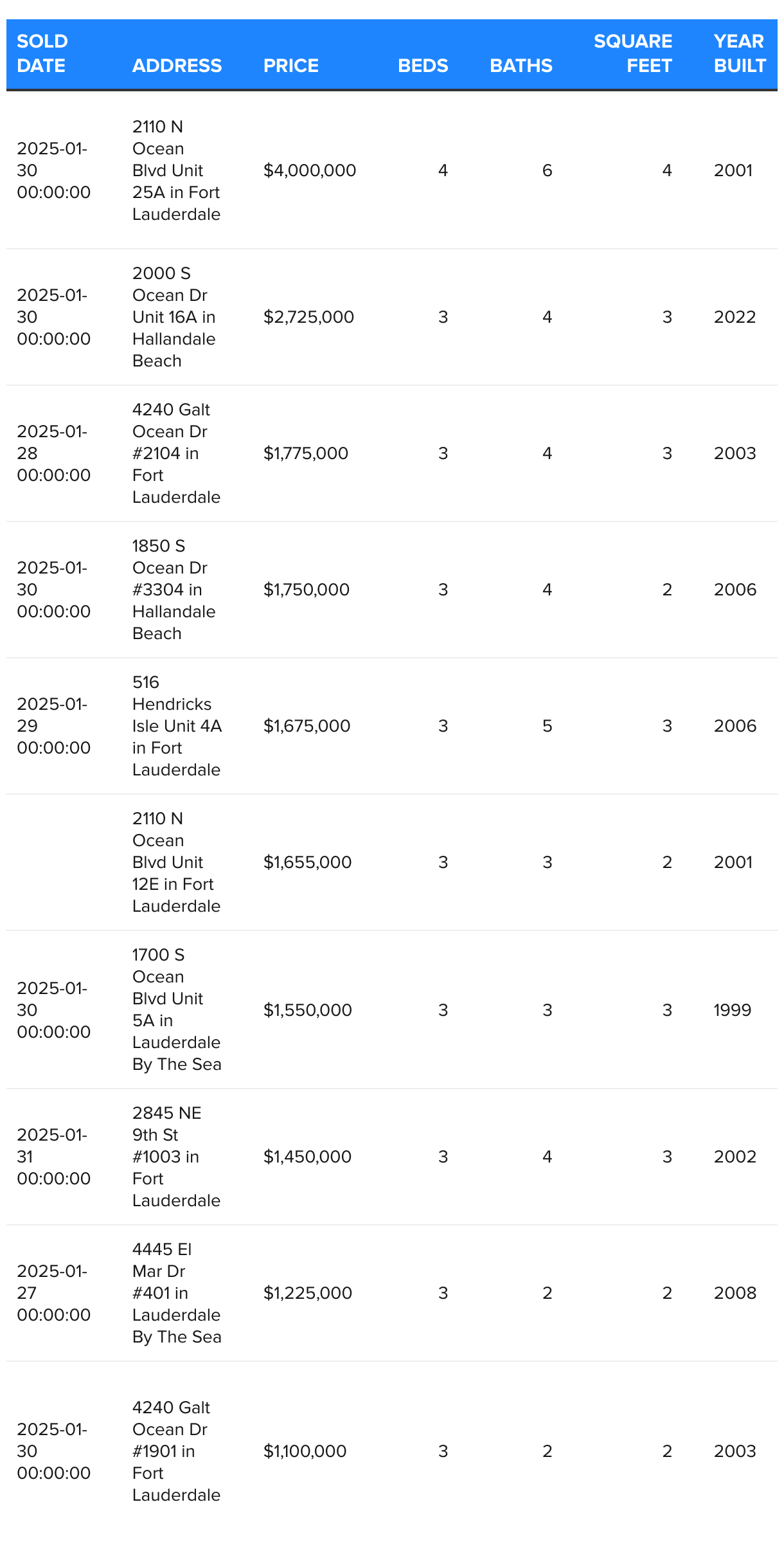Image resolution: width=784 pixels, height=1547 pixels.
Task: Select the 2000 S Ocean Dr Unit 16A address
Action: coord(174,317)
